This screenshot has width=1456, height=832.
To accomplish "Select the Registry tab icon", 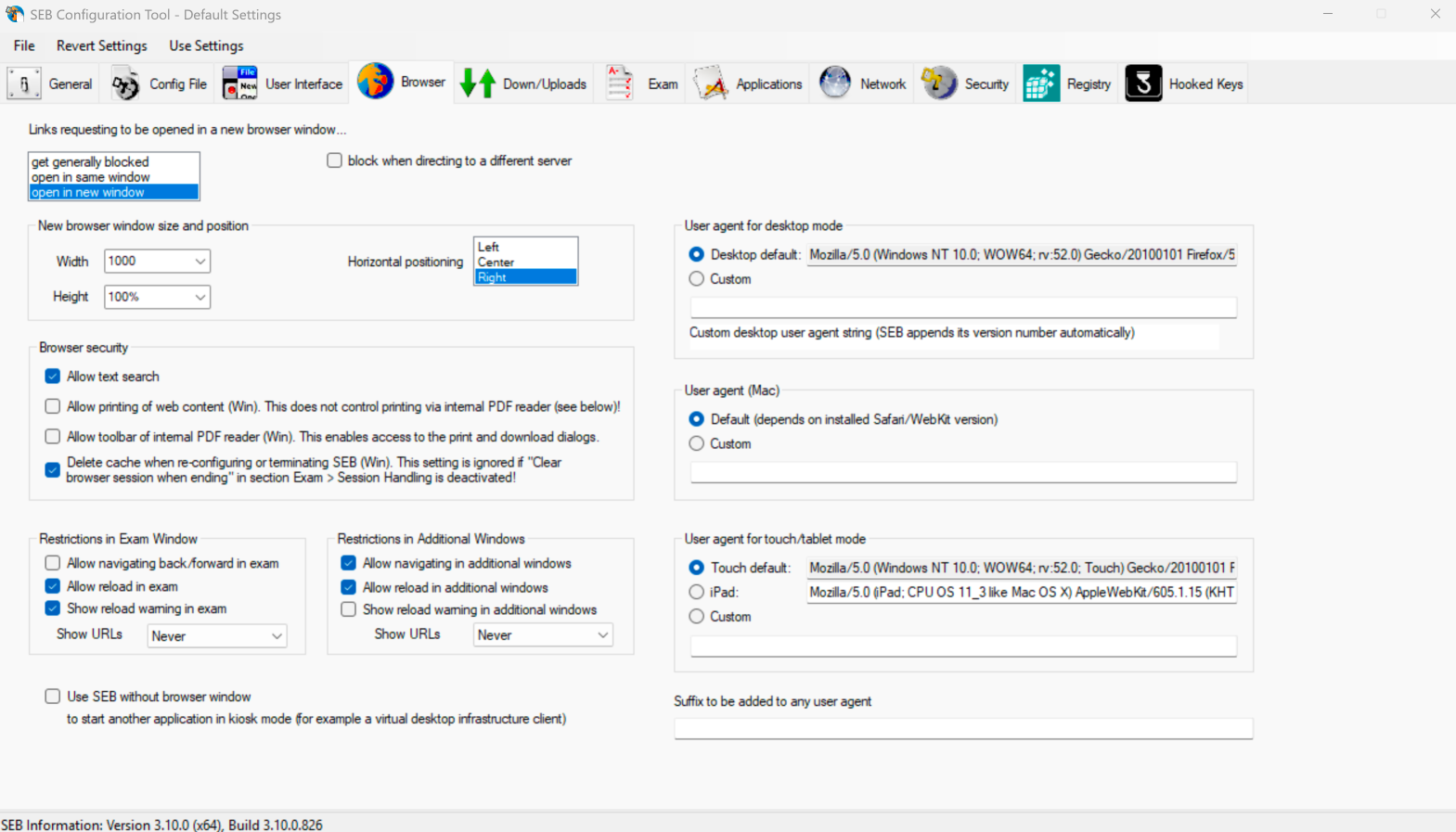I will [x=1041, y=83].
